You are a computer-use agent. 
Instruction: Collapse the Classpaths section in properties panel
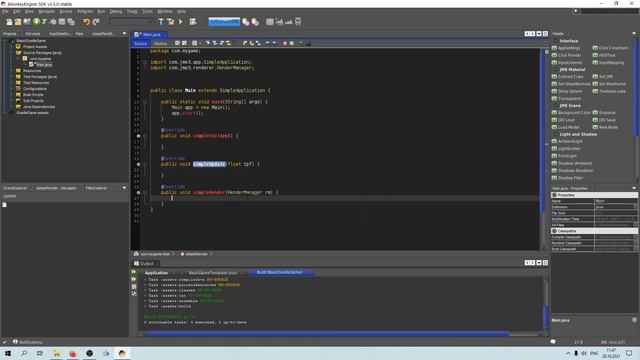pyautogui.click(x=554, y=231)
